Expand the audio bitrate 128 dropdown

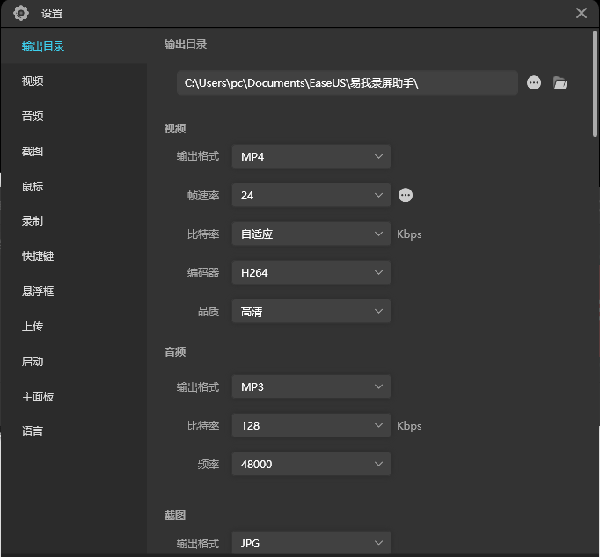pos(310,426)
